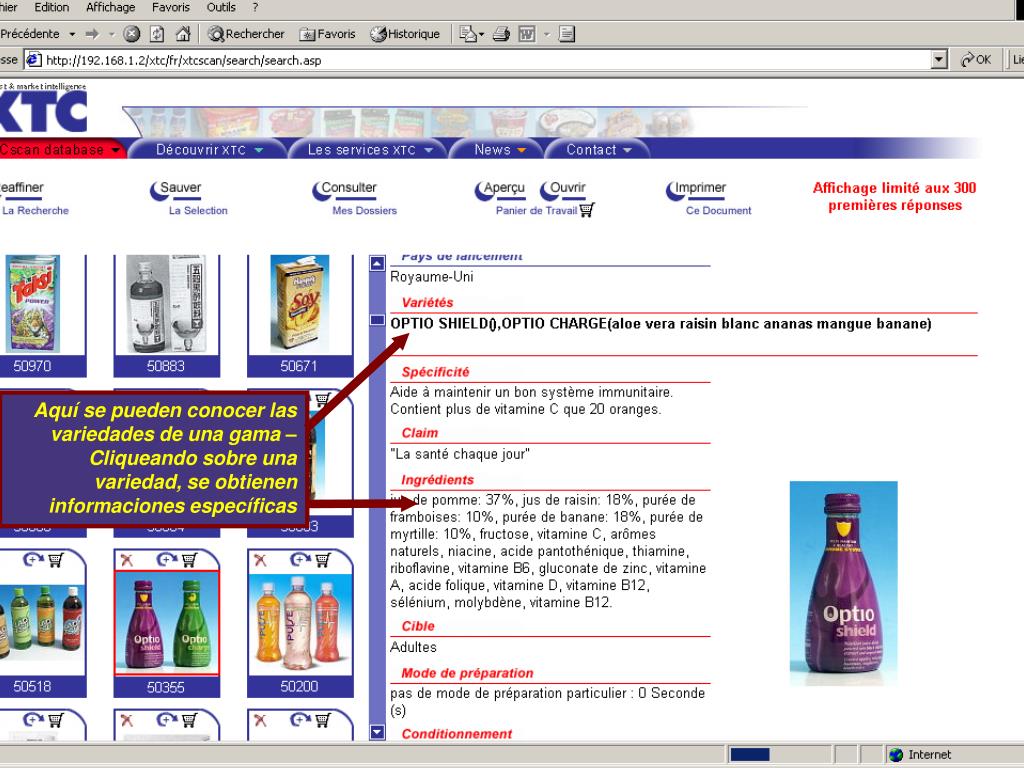Add product 50200 to the basket
This screenshot has height=768, width=1024.
pos(323,560)
